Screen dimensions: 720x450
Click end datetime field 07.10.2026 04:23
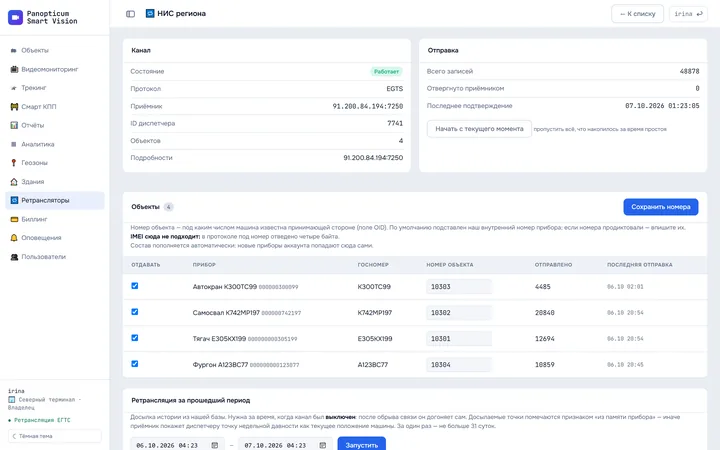[x=285, y=445]
